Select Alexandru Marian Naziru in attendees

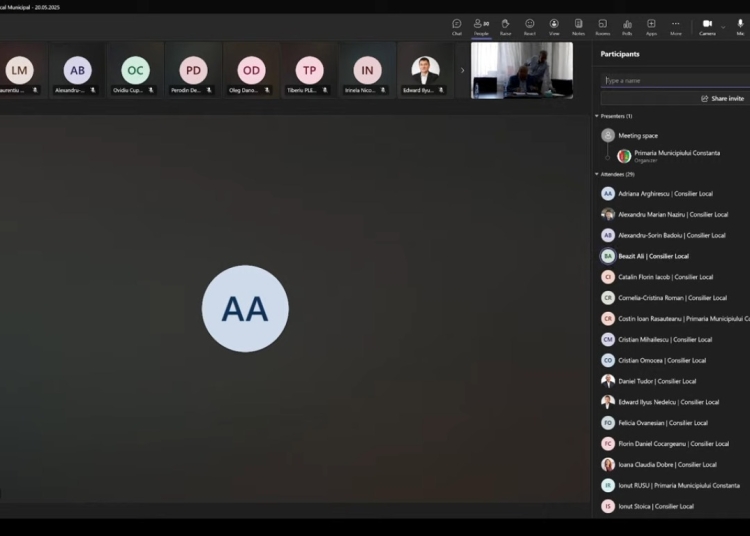pos(671,215)
